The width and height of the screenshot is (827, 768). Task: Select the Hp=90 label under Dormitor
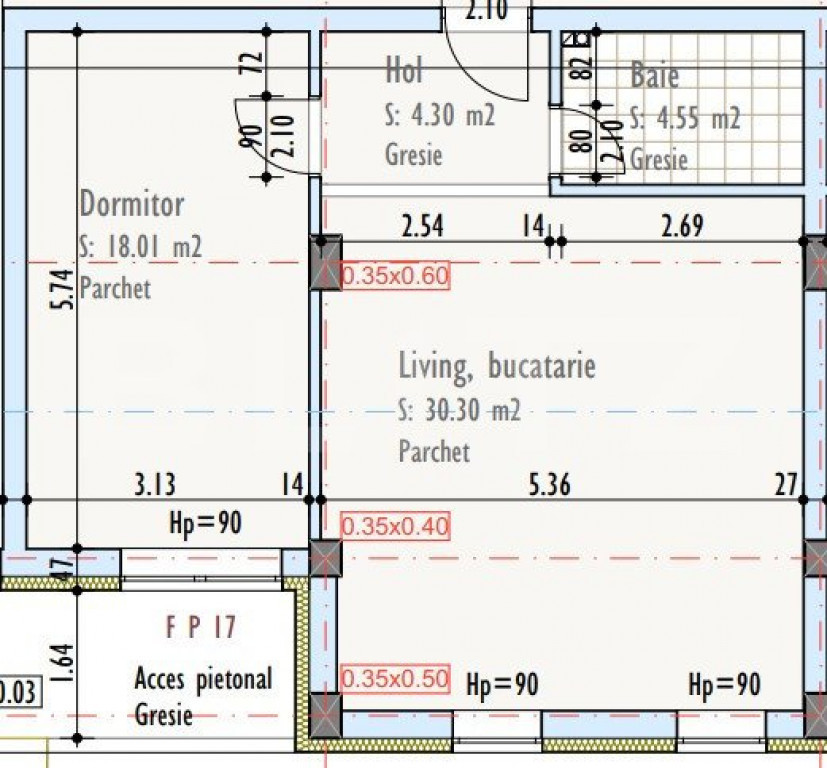[205, 522]
